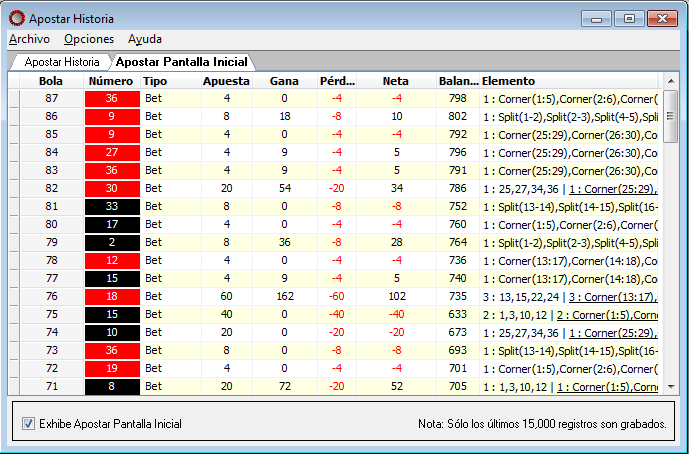Viewport: 689px width, 454px height.
Task: Click Gana value 54 in row 82
Action: click(x=285, y=188)
